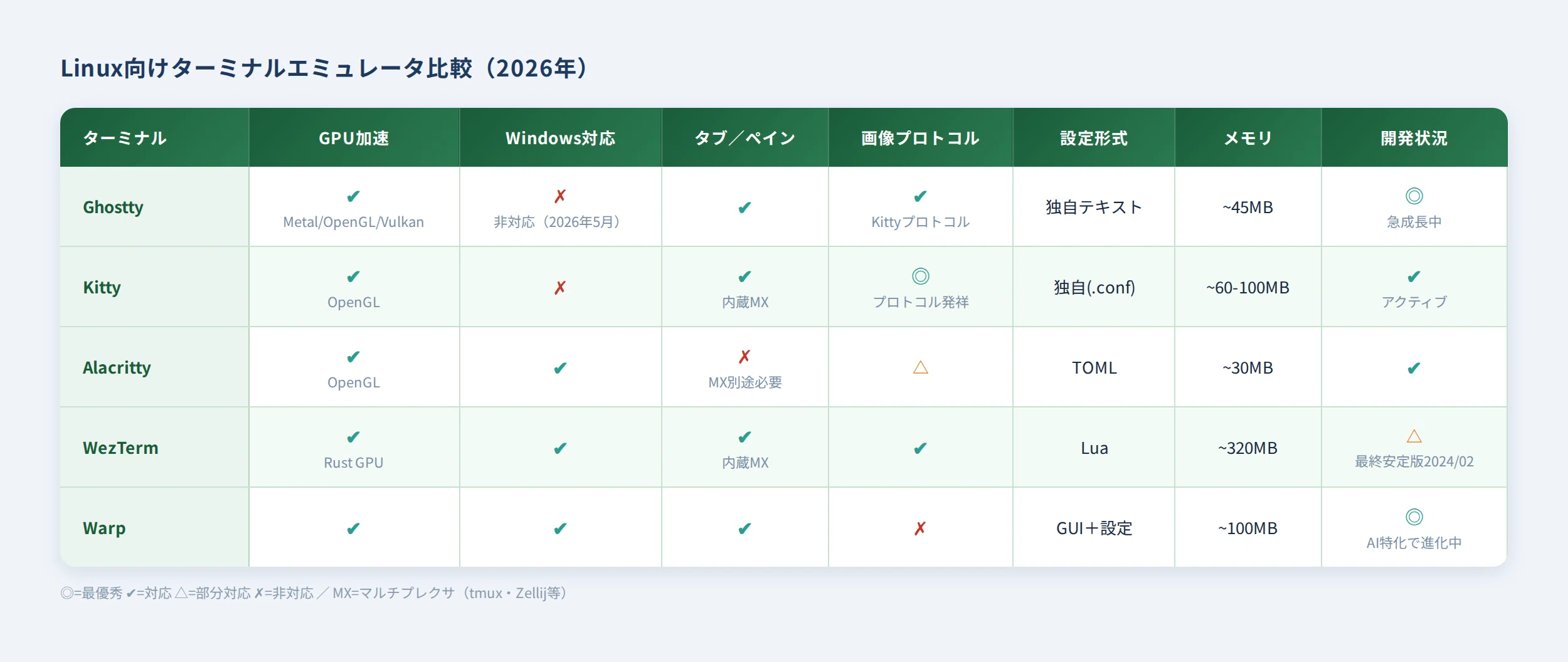This screenshot has width=1568, height=662.
Task: Click the Ghostty GPU acceleration checkmark
Action: click(x=354, y=196)
